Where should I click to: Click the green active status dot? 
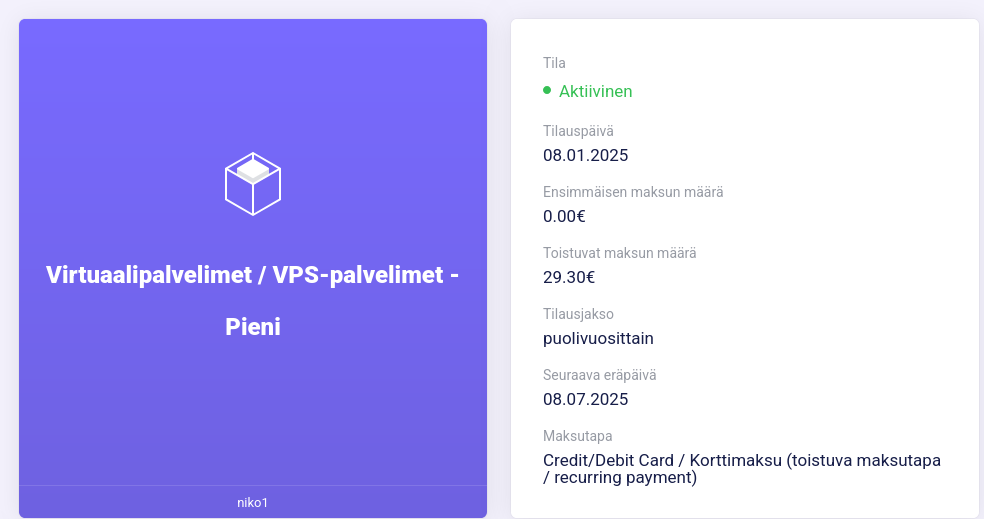tap(547, 90)
